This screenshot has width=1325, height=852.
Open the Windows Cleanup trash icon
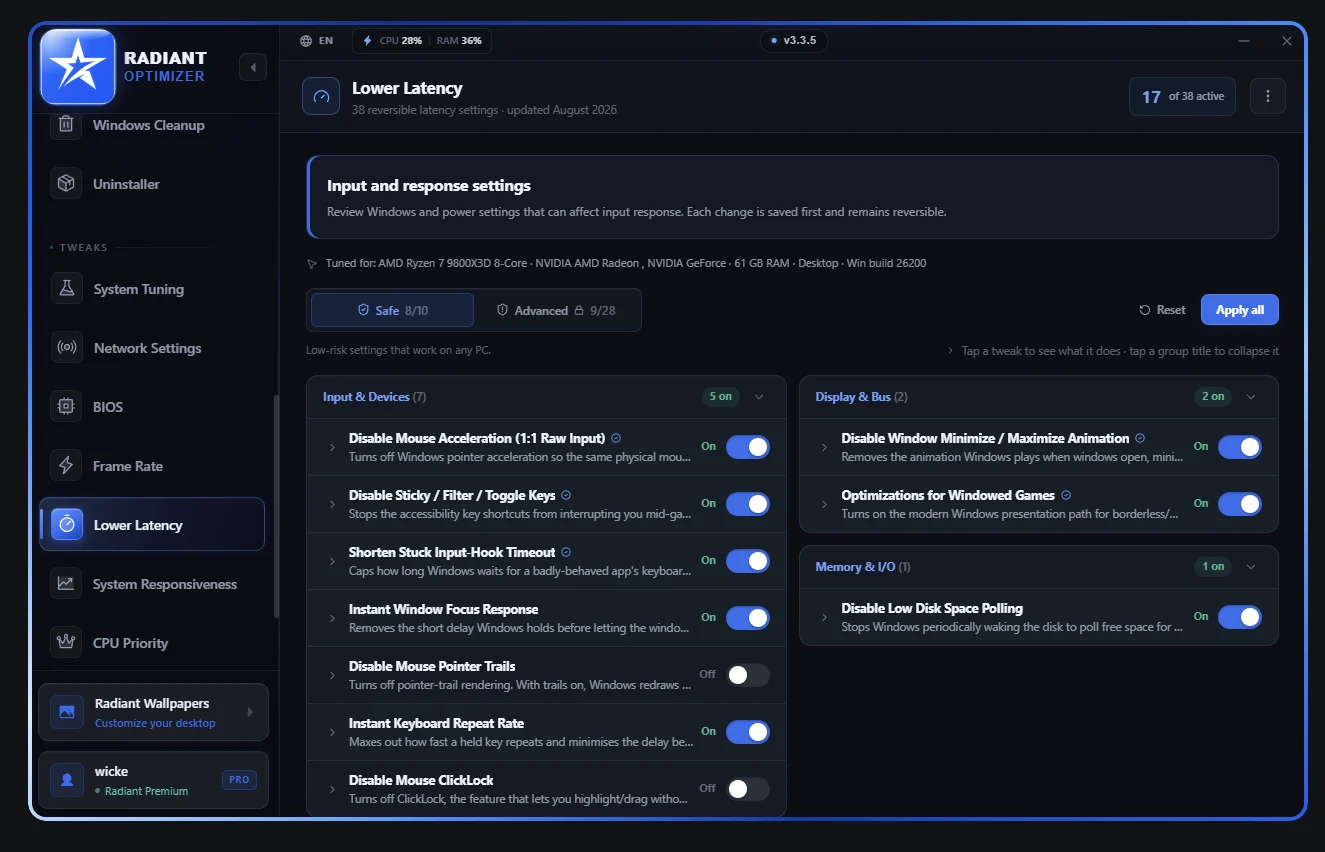(66, 125)
